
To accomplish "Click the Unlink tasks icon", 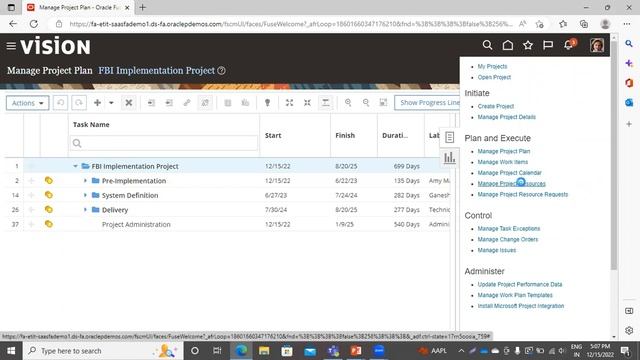I will pos(205,103).
